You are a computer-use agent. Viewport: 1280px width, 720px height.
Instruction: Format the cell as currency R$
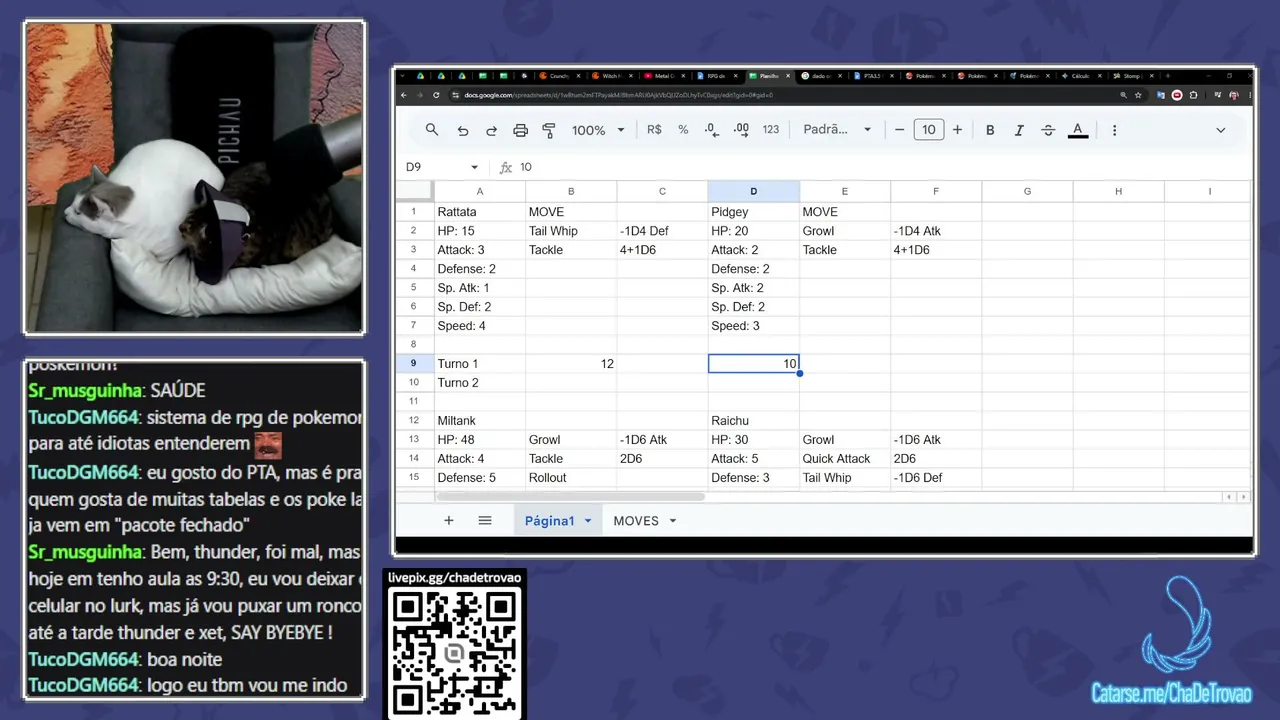click(654, 130)
